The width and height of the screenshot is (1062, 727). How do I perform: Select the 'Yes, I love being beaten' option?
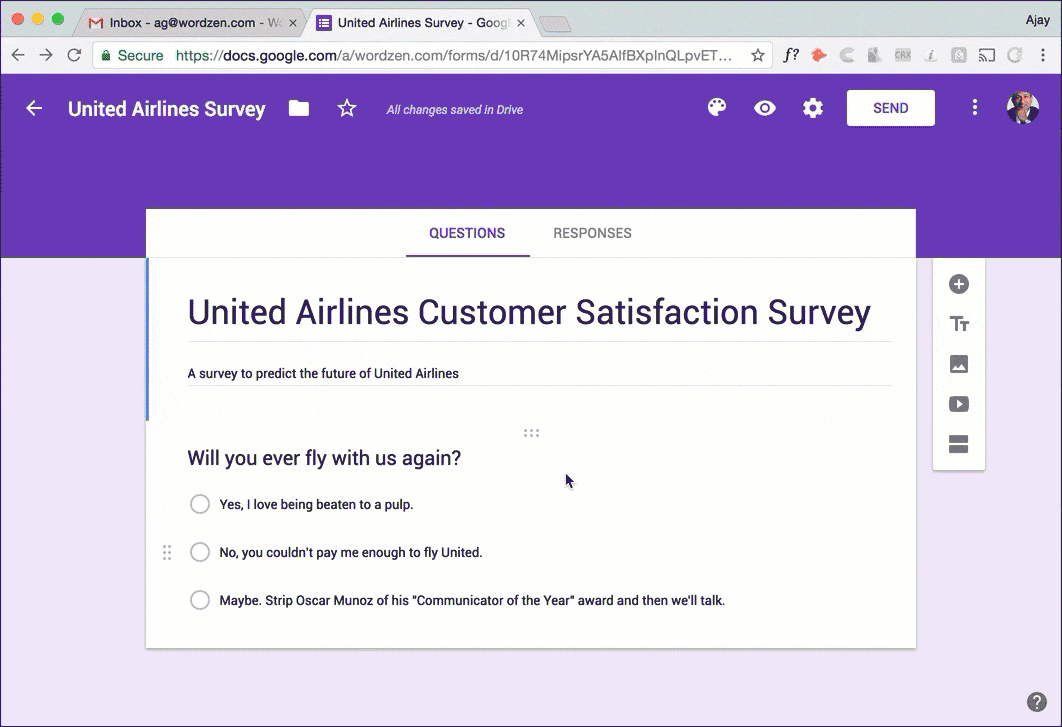(200, 504)
